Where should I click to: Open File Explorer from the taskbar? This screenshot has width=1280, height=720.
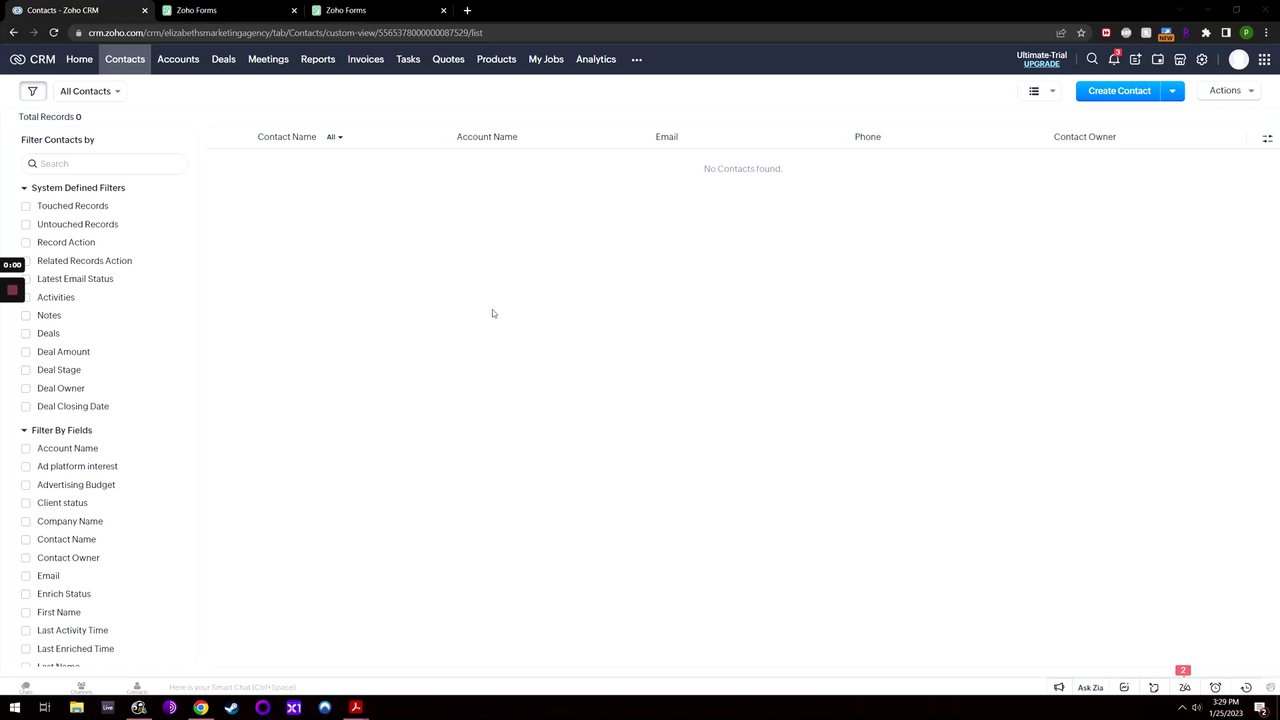(76, 707)
